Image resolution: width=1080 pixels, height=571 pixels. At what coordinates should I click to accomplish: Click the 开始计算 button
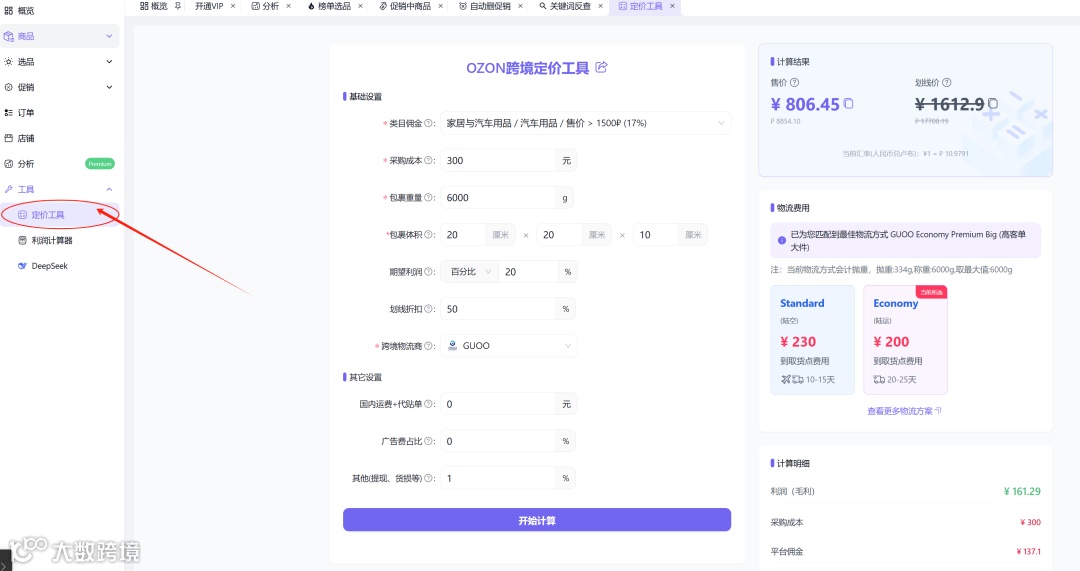click(537, 520)
